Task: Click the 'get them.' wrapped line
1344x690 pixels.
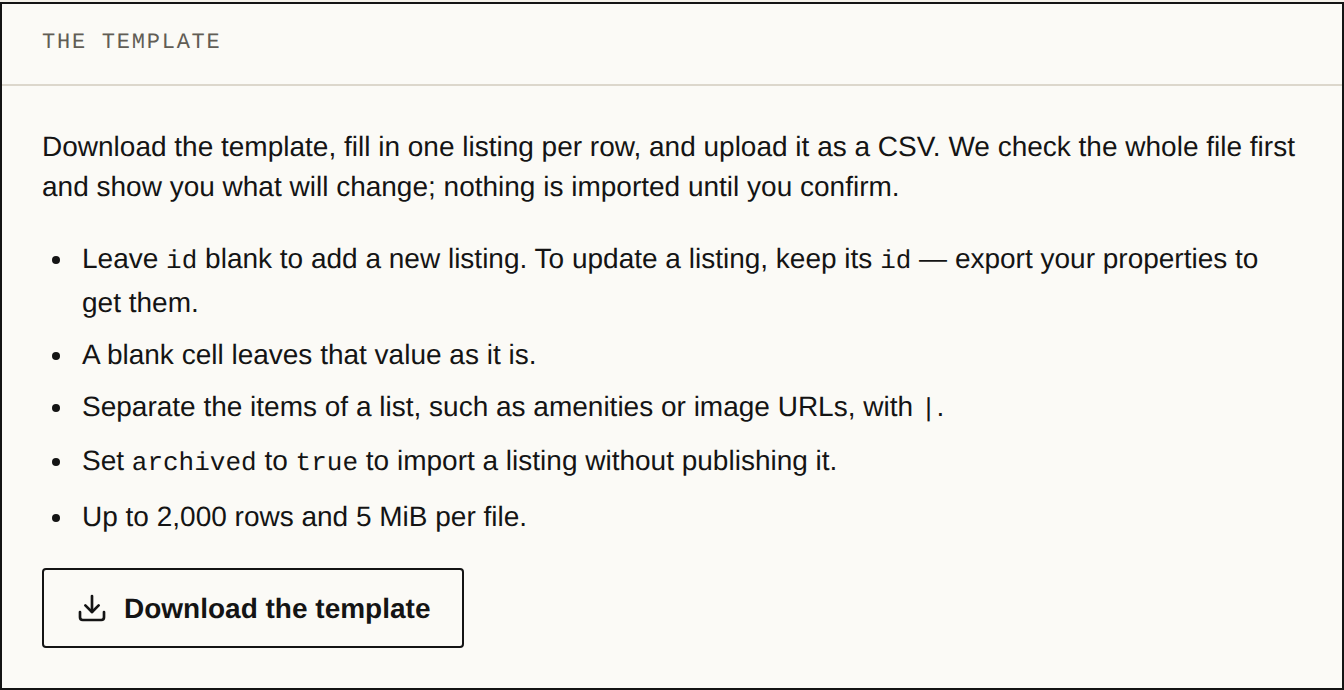Action: click(x=140, y=303)
